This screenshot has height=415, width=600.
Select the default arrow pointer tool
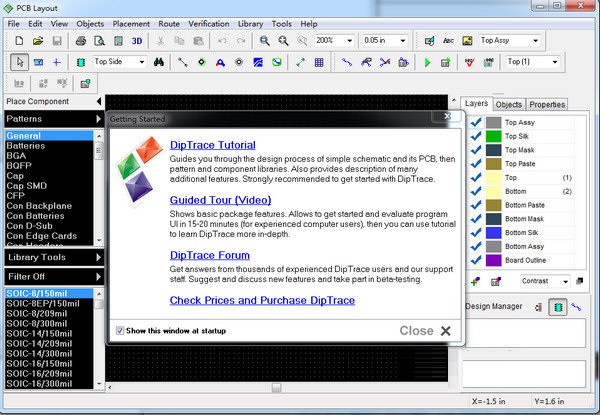coord(20,62)
